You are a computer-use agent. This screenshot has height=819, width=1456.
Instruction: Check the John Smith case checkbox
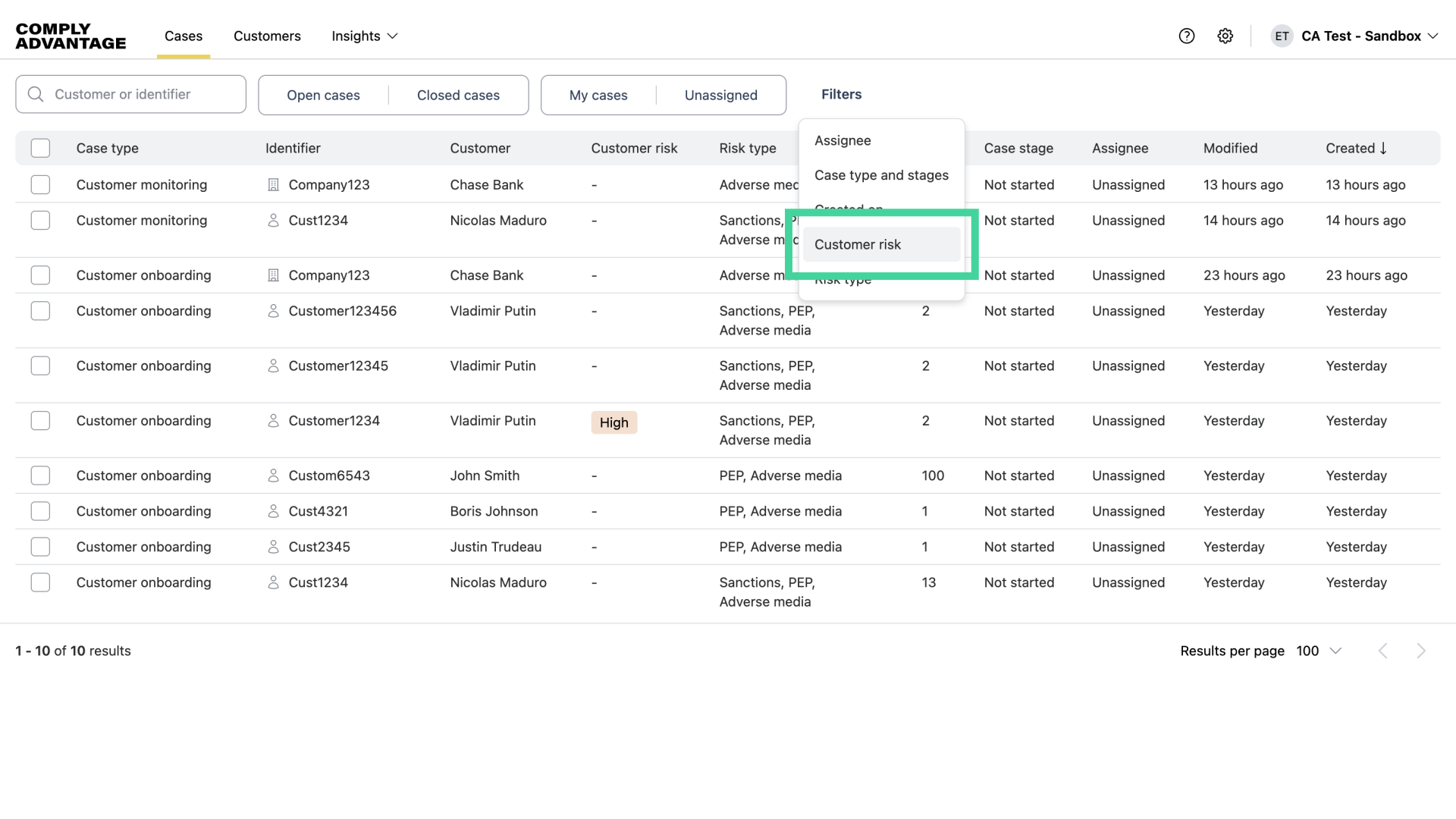(40, 475)
